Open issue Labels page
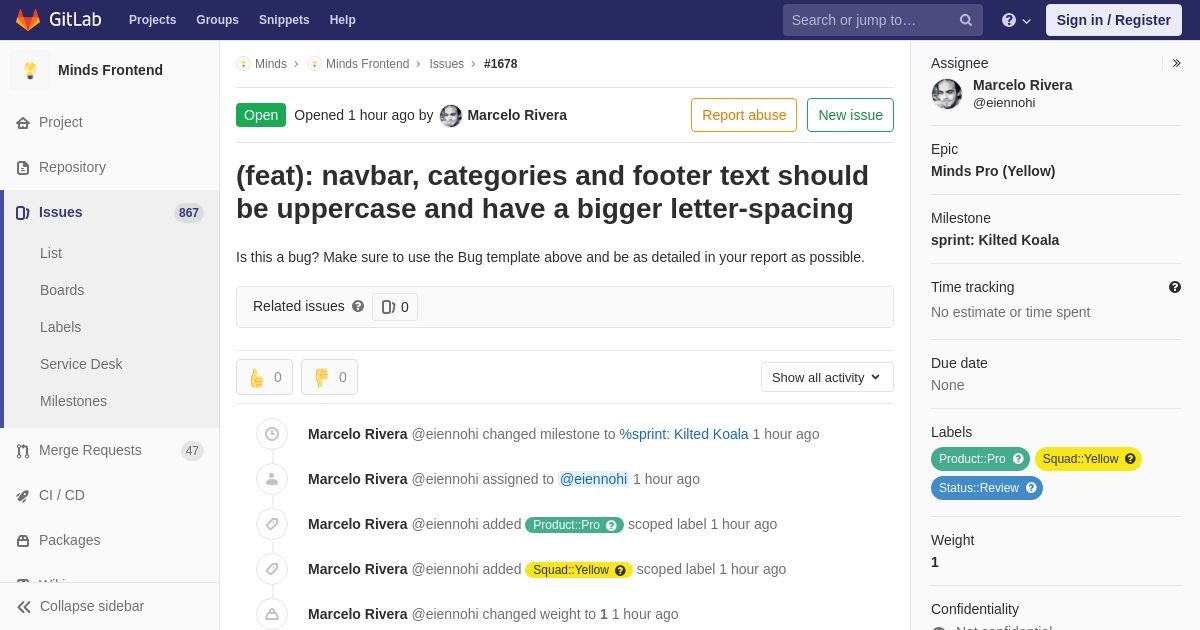1200x630 pixels. click(x=60, y=327)
